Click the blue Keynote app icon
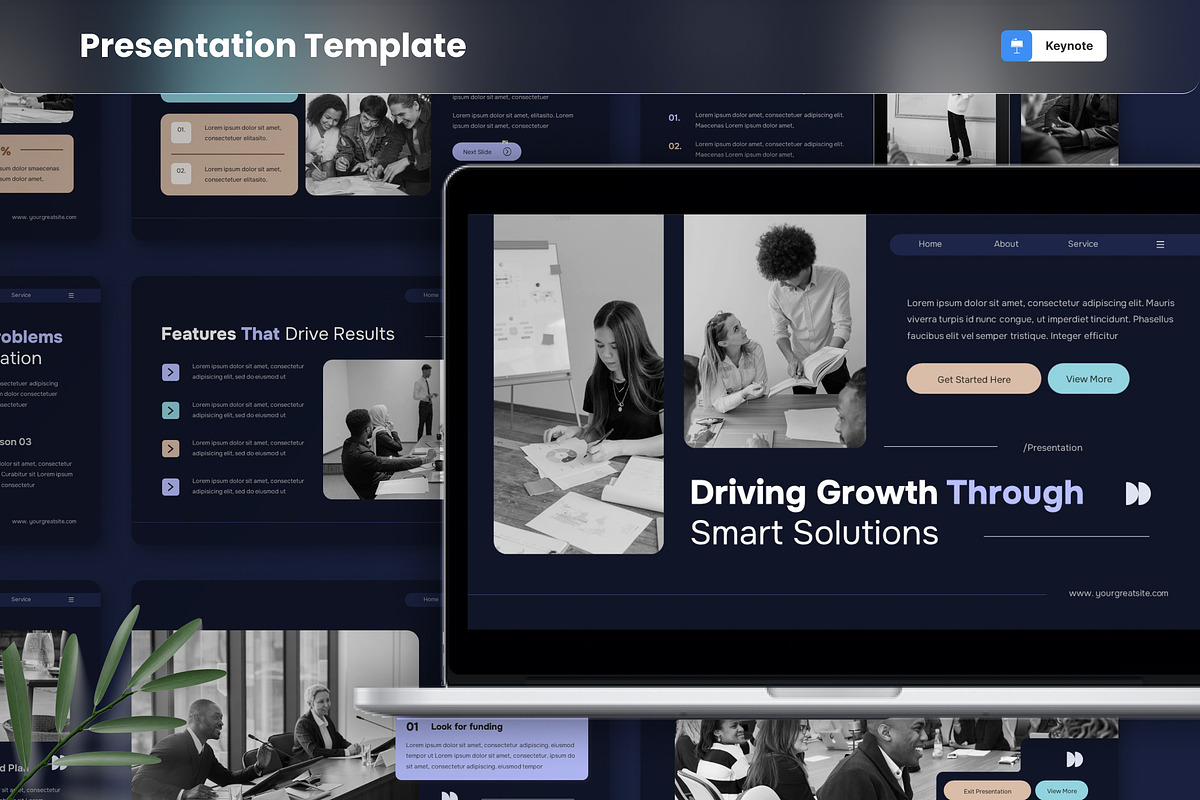Screen dimensions: 1200x800 tap(1016, 46)
